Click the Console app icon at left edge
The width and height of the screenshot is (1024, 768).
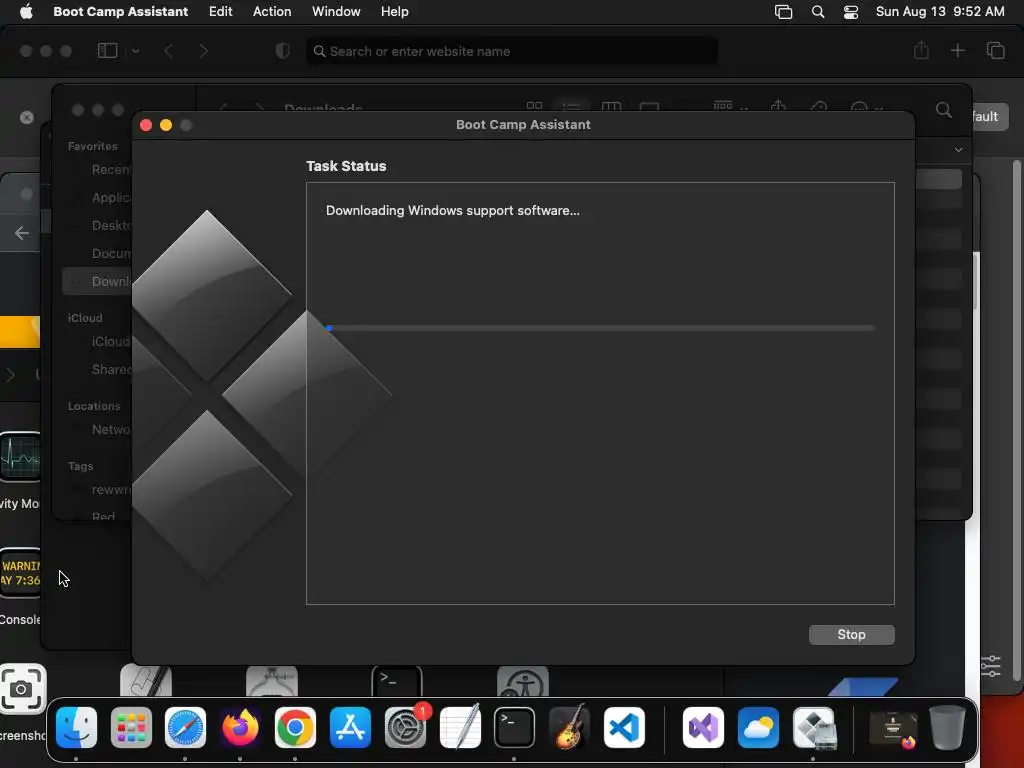pos(20,573)
